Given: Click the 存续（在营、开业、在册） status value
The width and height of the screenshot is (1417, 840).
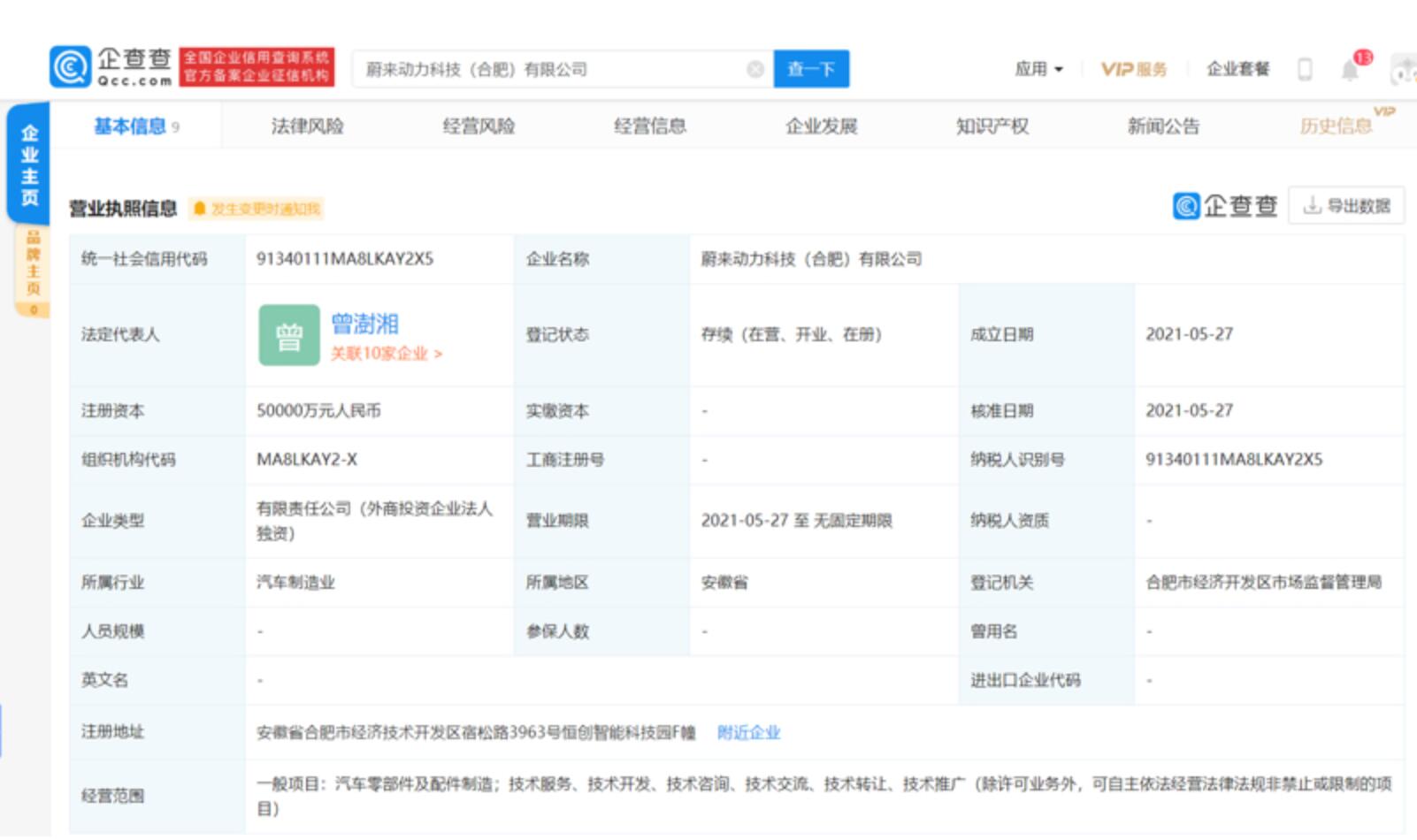Looking at the screenshot, I should 791,334.
